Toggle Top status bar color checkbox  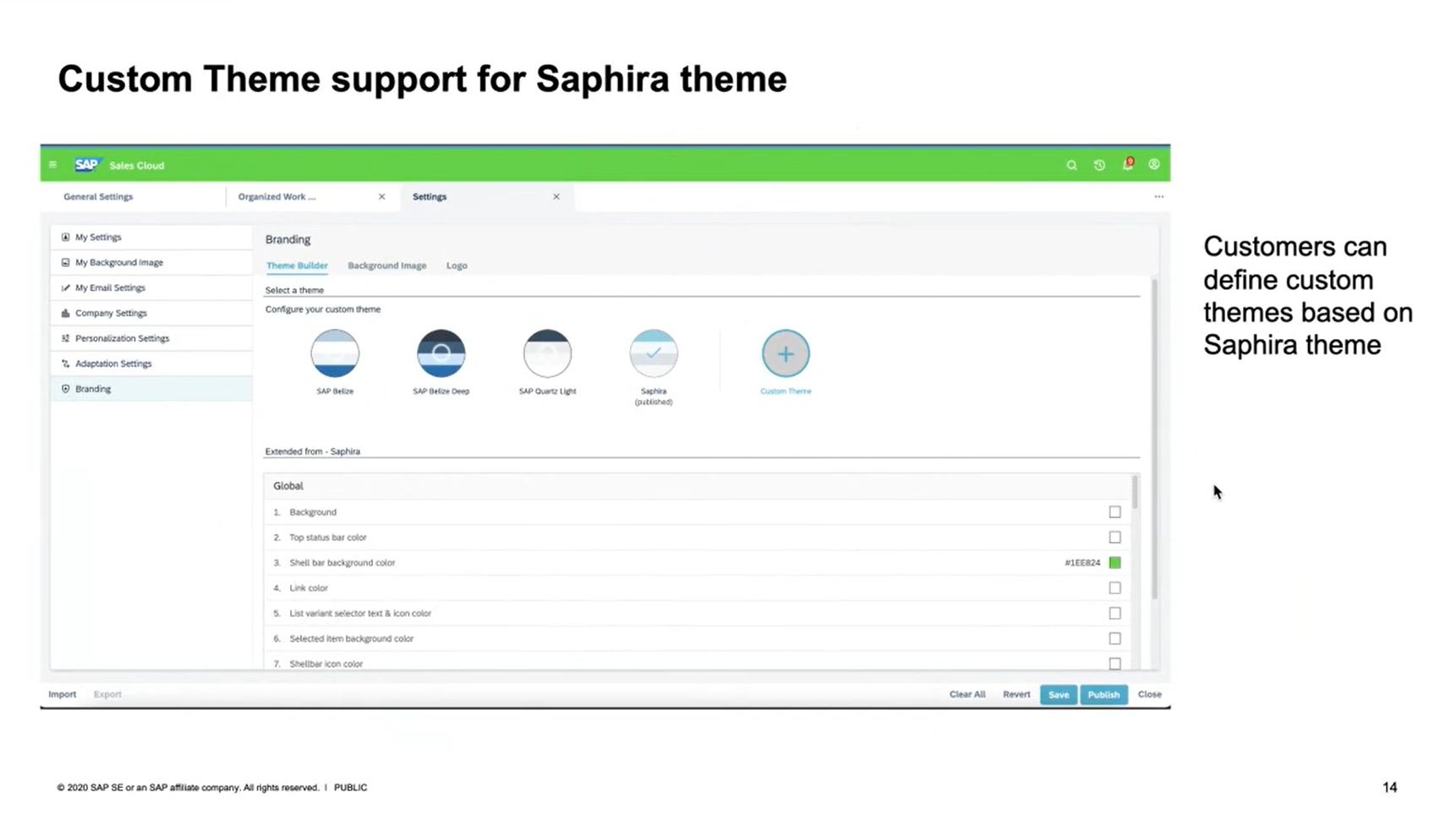pyautogui.click(x=1114, y=538)
